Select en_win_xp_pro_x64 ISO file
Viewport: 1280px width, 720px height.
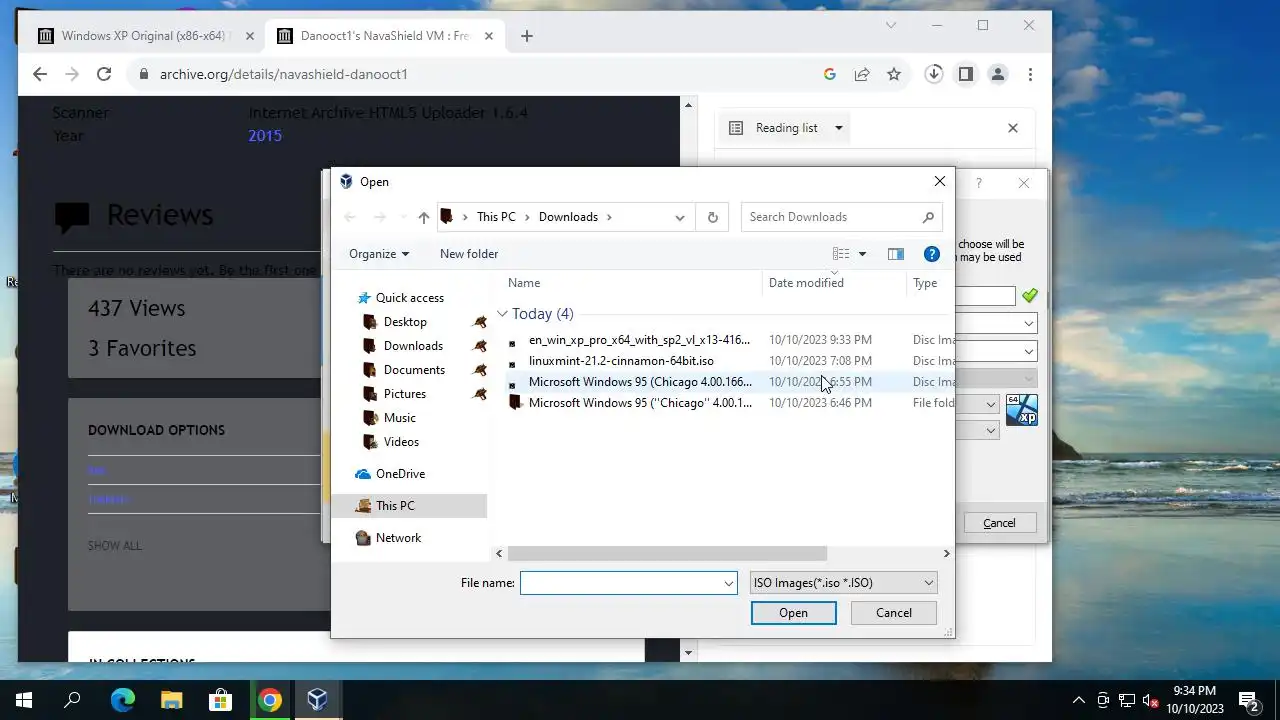click(639, 340)
